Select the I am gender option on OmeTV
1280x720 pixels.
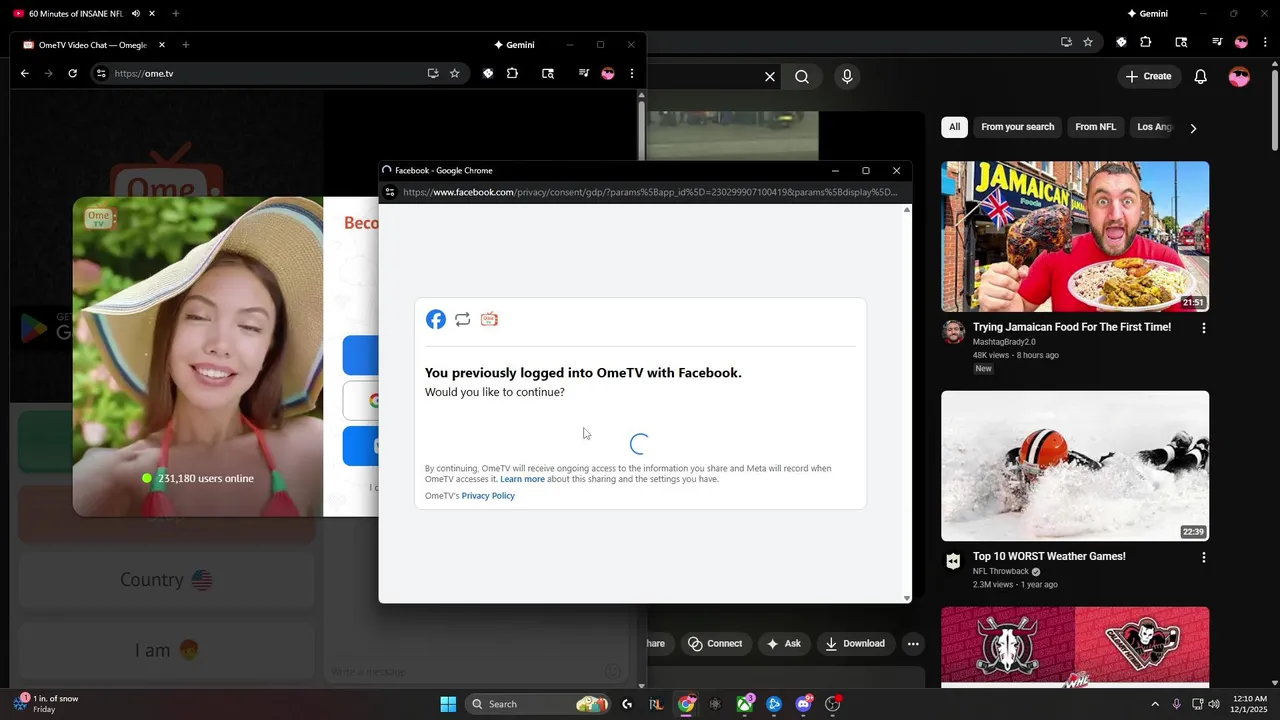166,650
